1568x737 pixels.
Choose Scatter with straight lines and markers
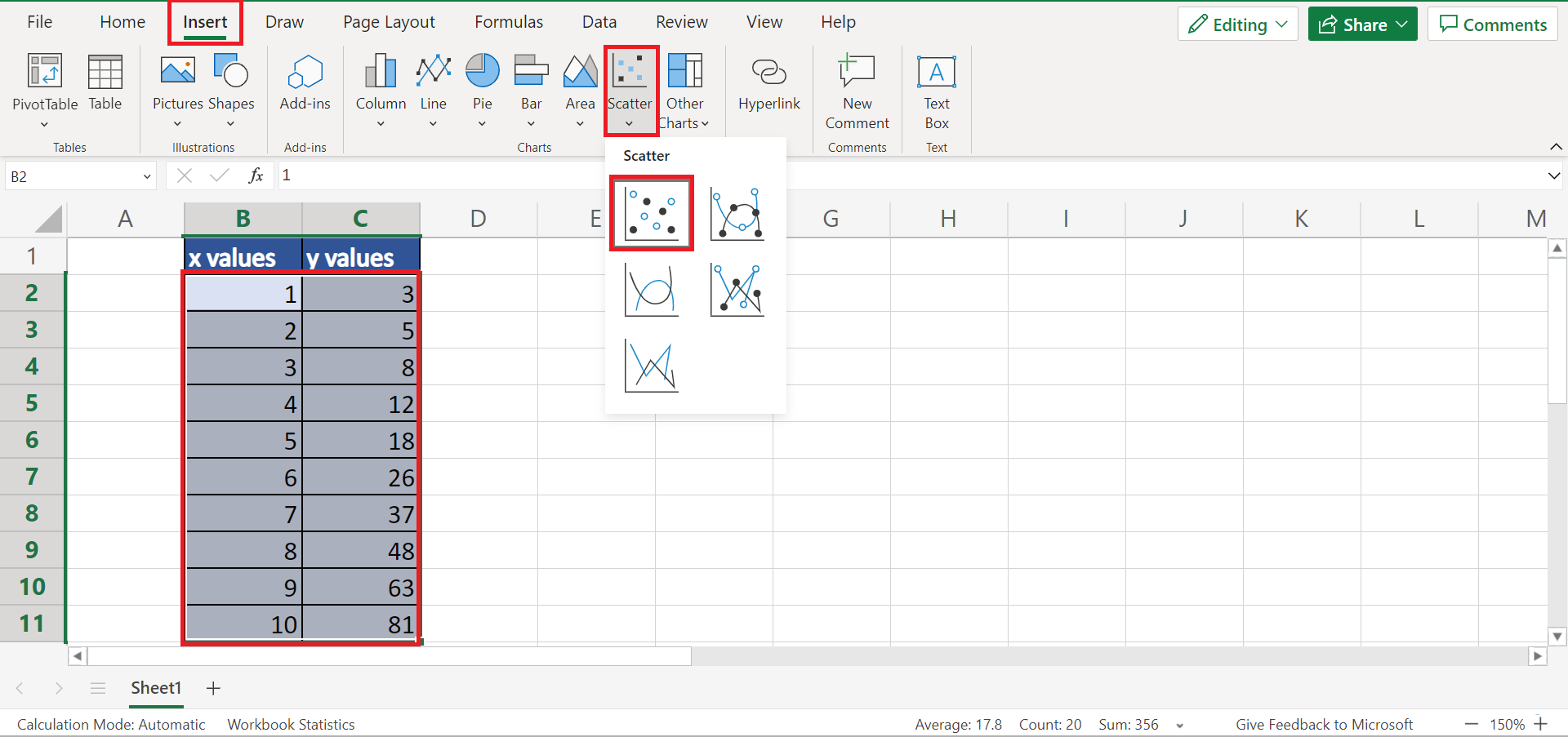click(x=737, y=289)
